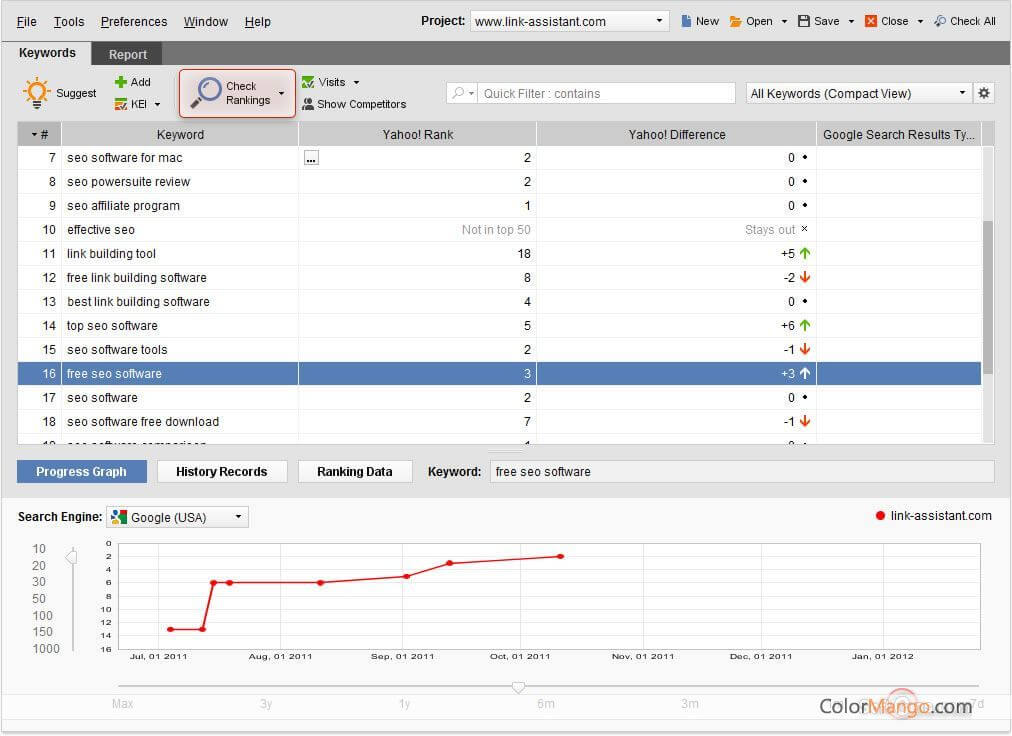
Task: Click the green up arrow for link building tool
Action: [x=805, y=254]
